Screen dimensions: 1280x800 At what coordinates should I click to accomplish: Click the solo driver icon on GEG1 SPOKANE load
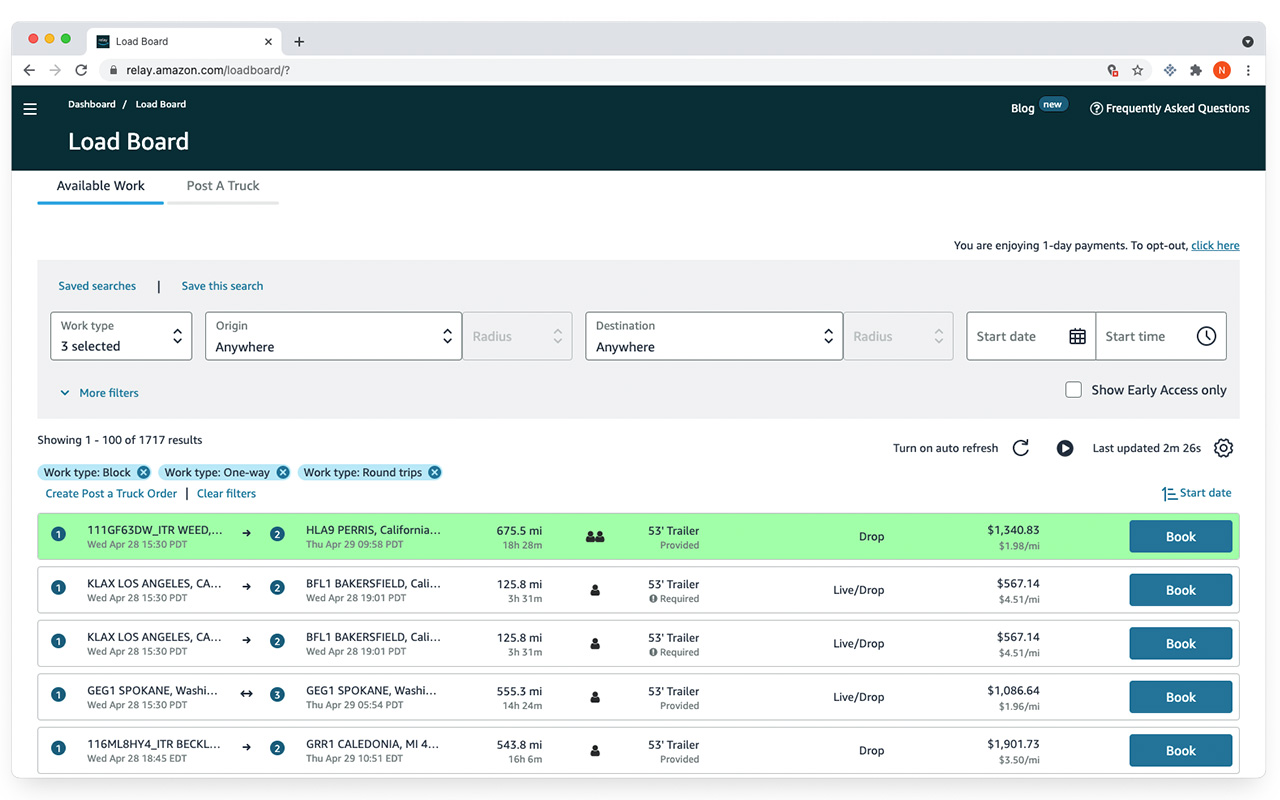pos(595,698)
